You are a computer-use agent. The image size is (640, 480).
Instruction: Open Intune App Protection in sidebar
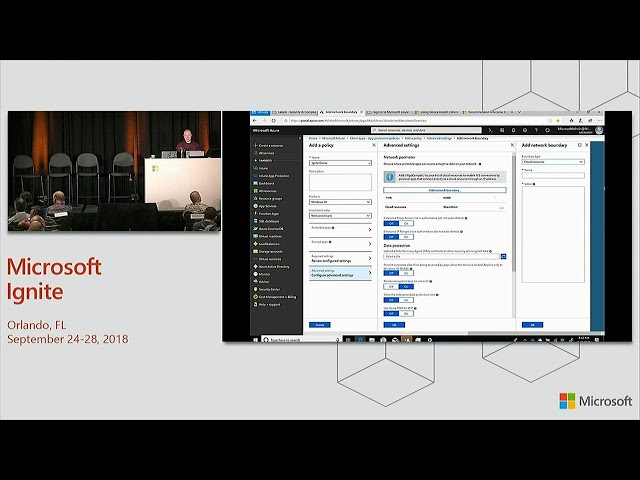[x=271, y=176]
